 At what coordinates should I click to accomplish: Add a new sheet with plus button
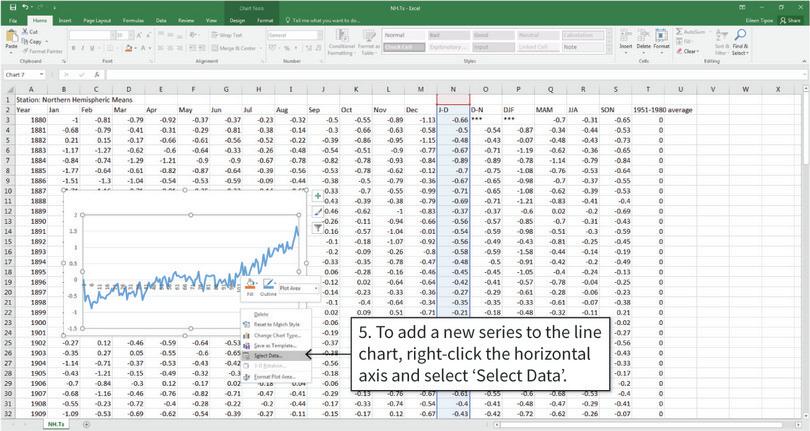[x=86, y=424]
